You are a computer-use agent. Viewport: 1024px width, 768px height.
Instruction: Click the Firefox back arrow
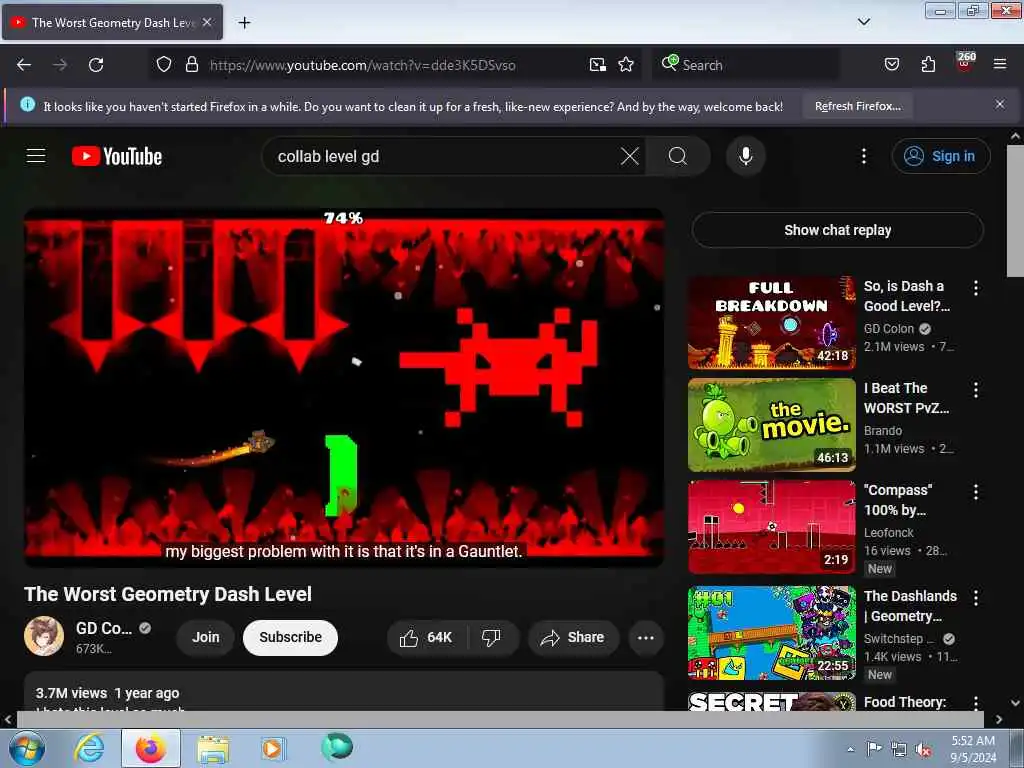click(24, 65)
